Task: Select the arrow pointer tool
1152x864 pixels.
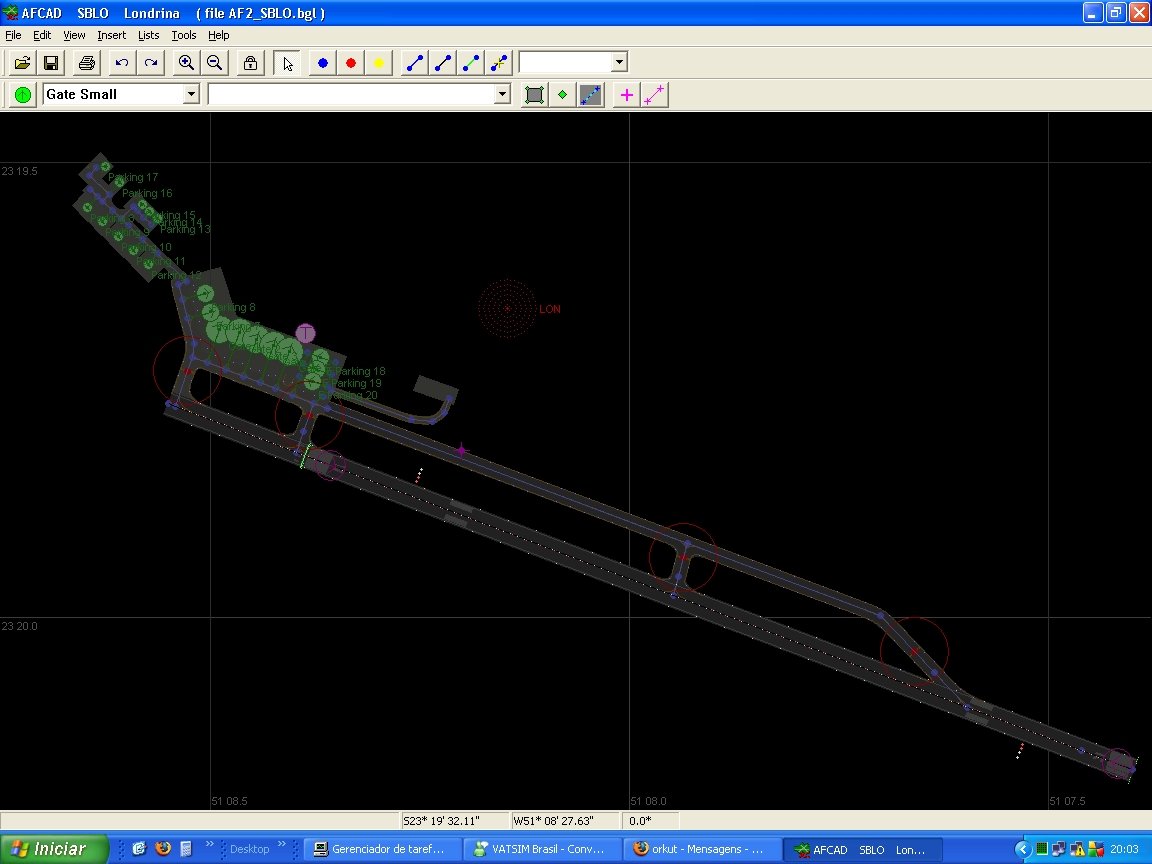Action: point(287,63)
